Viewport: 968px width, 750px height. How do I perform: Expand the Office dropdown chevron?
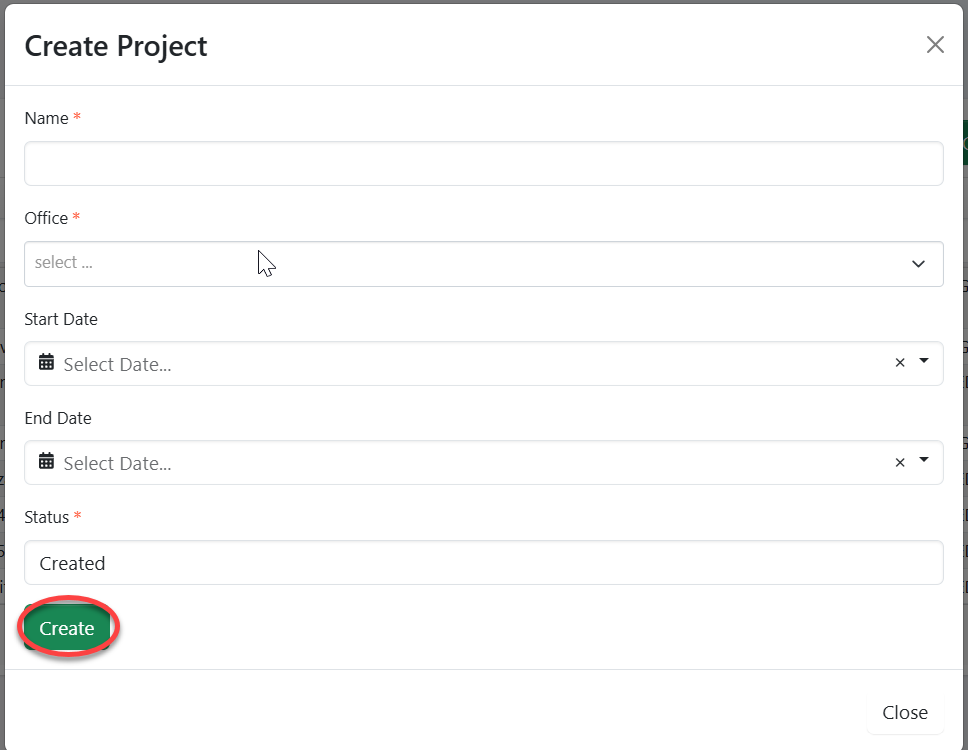tap(918, 264)
